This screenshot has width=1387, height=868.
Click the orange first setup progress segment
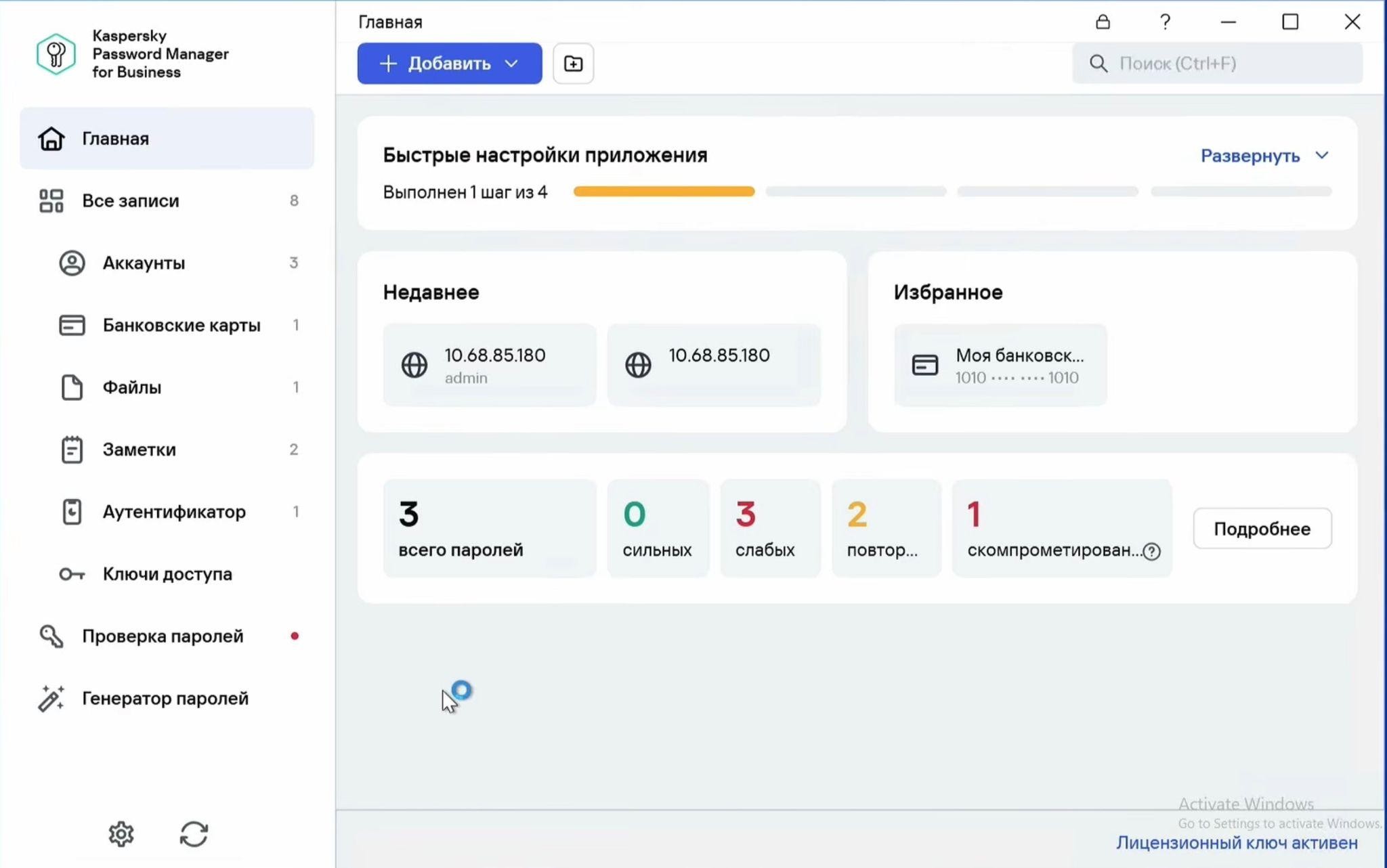coord(664,192)
